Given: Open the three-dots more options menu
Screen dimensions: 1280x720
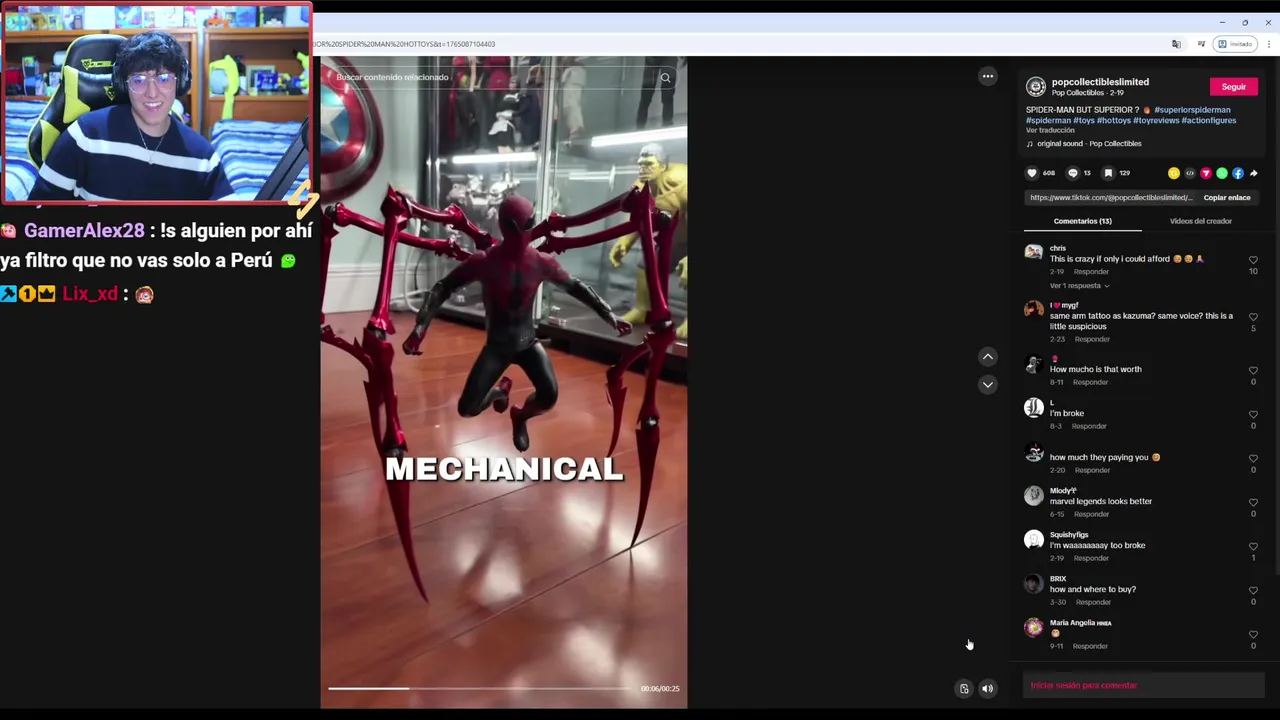Looking at the screenshot, I should pyautogui.click(x=987, y=76).
